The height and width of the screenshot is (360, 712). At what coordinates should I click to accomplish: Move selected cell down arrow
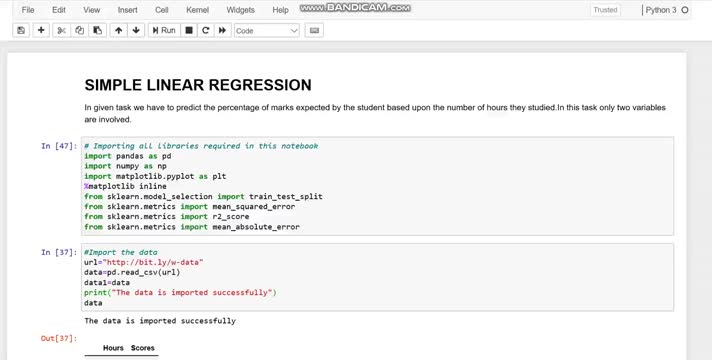pos(136,30)
